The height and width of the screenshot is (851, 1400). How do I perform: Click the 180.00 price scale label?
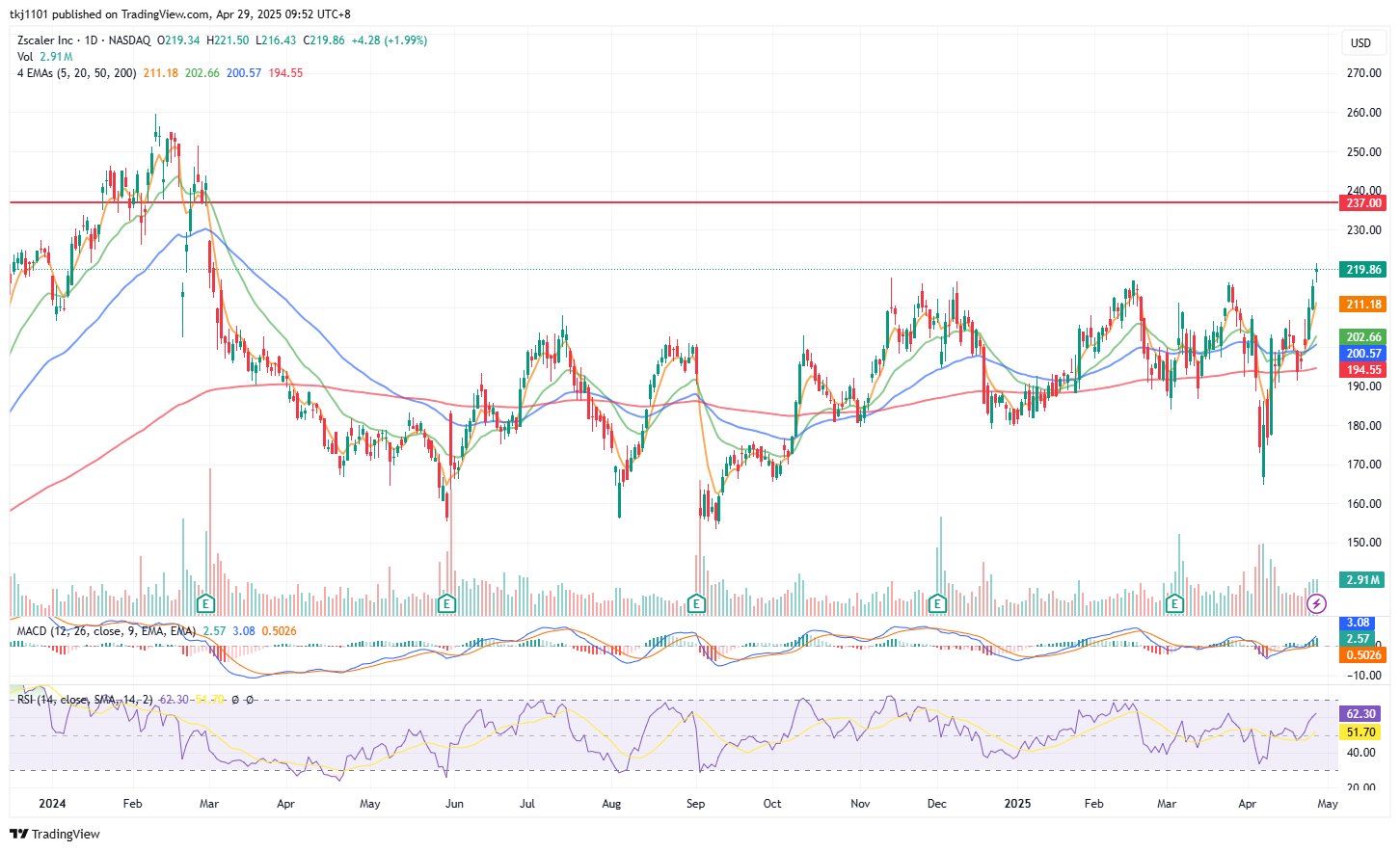1363,426
